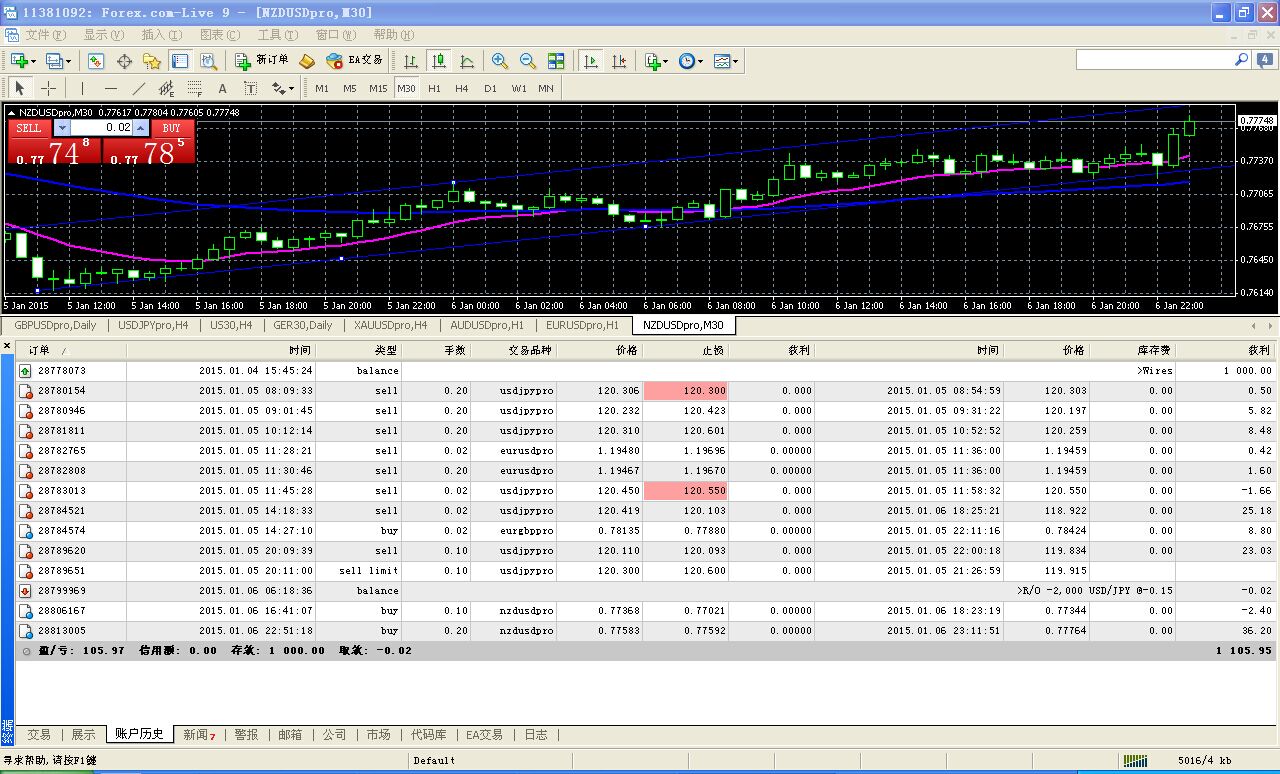Open the 图表 menu
This screenshot has width=1280, height=774.
coord(218,35)
